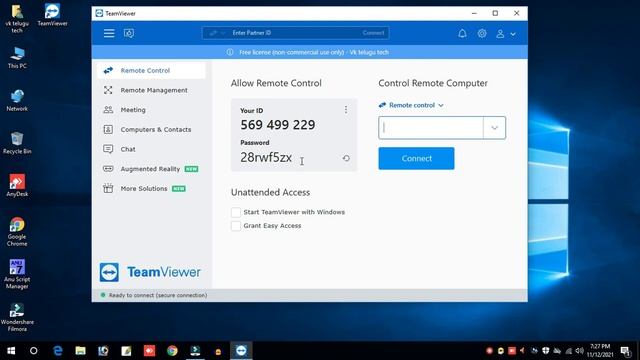Open File Explorer from taskbar
This screenshot has height=360, width=640.
click(80, 351)
